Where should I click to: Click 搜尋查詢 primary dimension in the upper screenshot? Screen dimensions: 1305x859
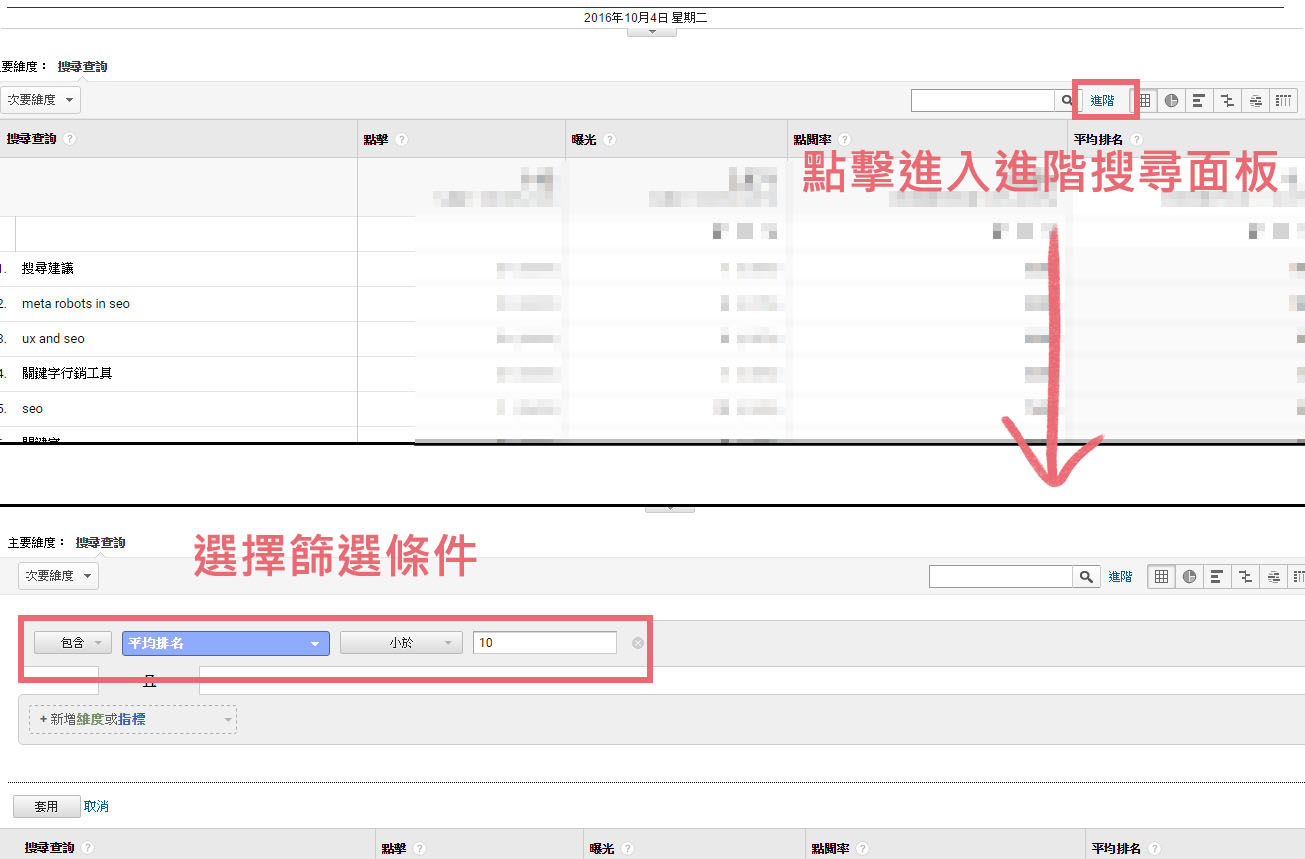82,67
